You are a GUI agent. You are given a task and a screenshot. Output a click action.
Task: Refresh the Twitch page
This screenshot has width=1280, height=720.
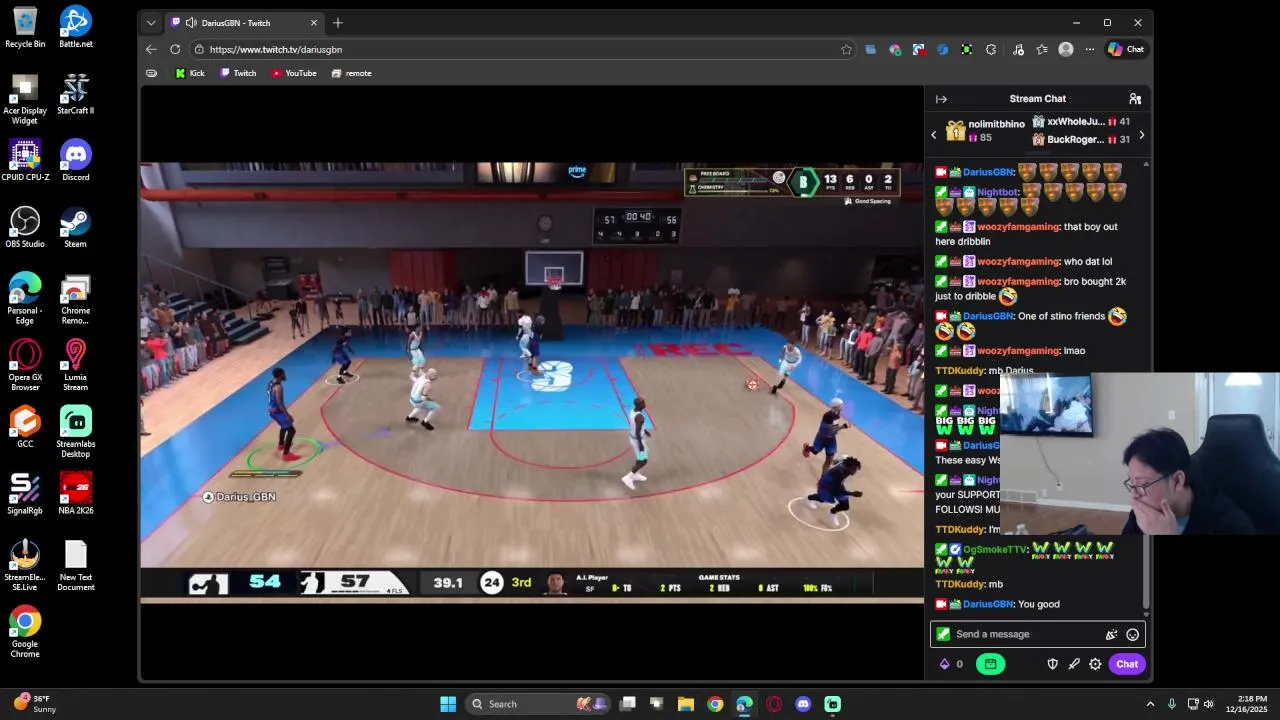tap(175, 49)
